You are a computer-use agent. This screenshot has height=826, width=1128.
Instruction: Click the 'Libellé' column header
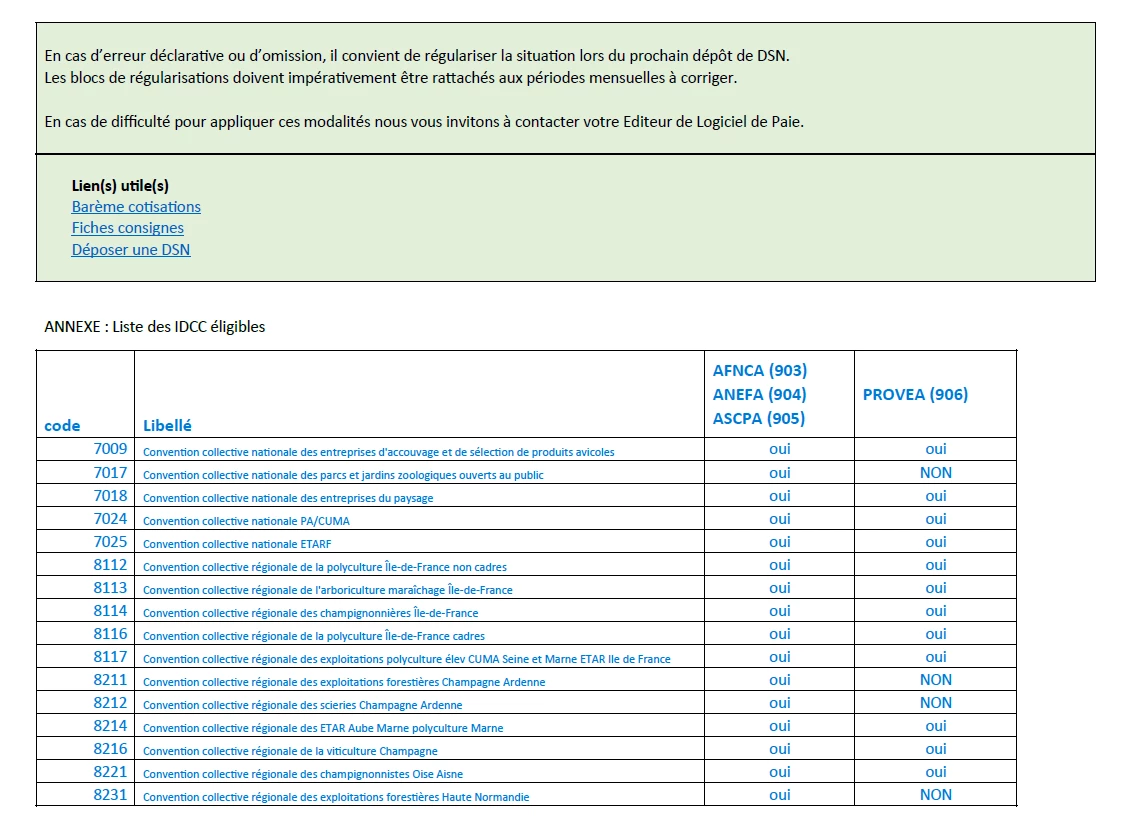(x=168, y=425)
